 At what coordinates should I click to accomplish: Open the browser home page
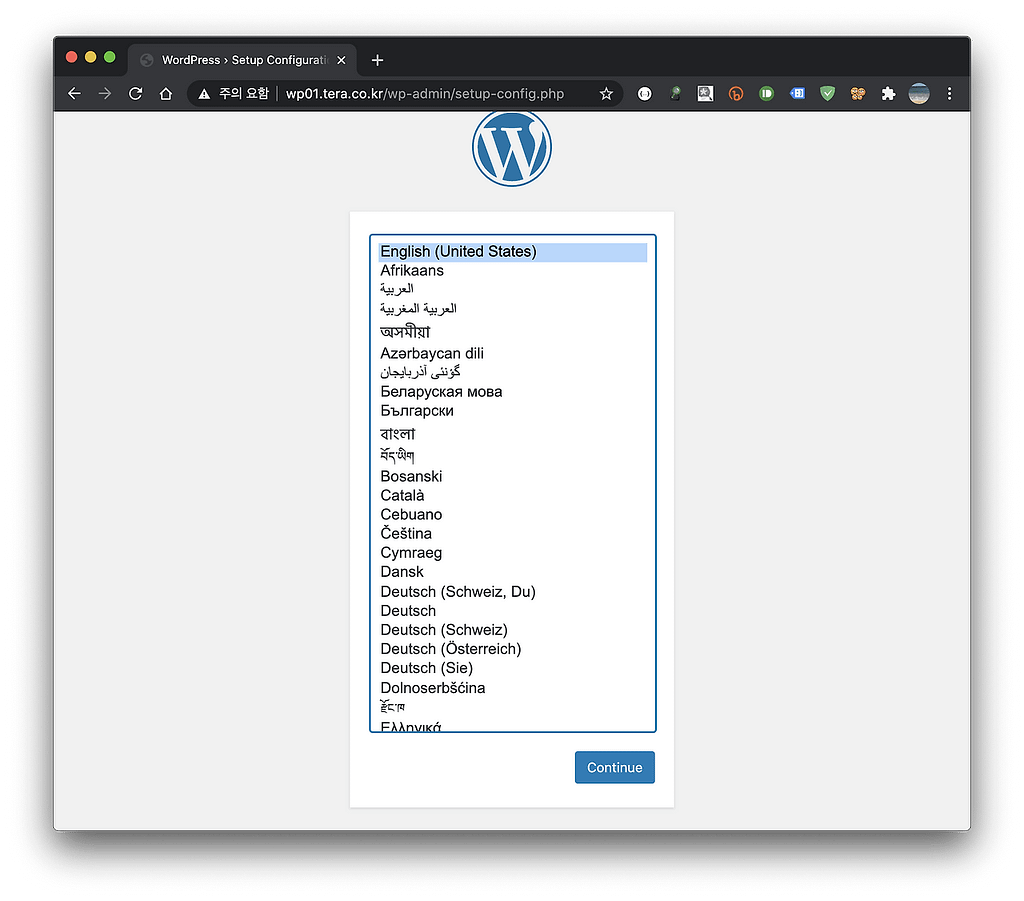166,93
